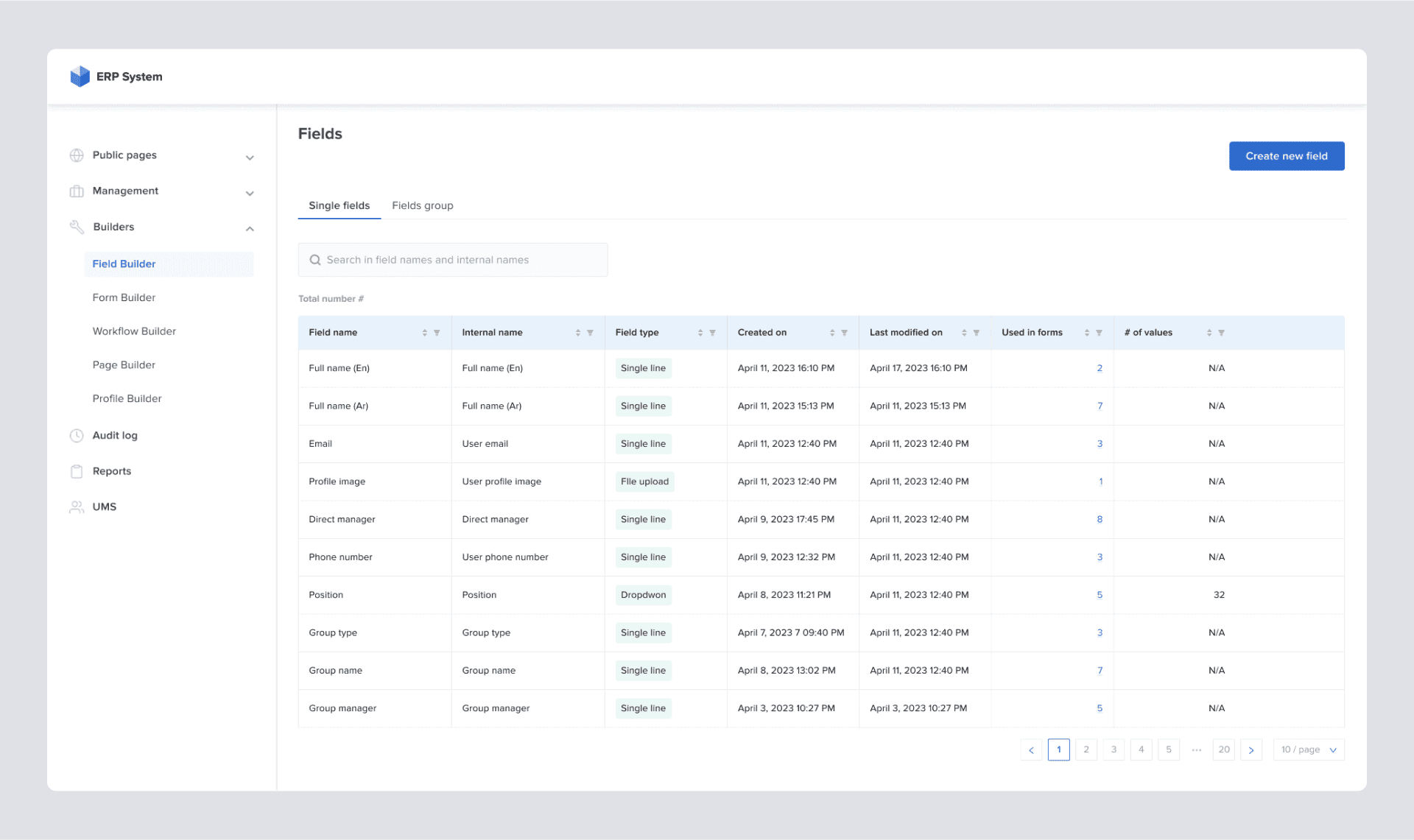Viewport: 1414px width, 840px height.
Task: Open Workflow Builder from the sidebar
Action: 134,331
